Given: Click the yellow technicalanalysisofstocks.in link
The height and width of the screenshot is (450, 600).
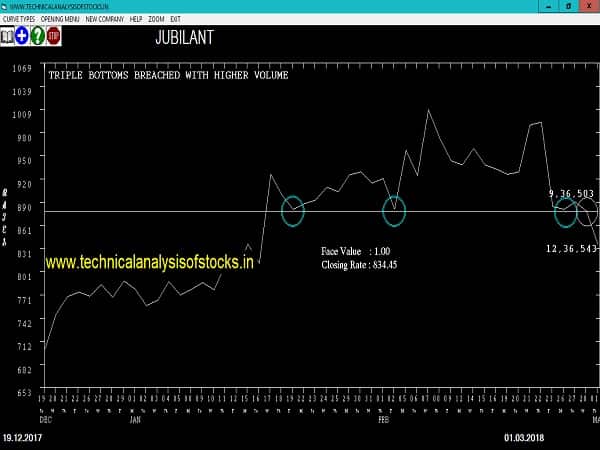Looking at the screenshot, I should coord(150,262).
